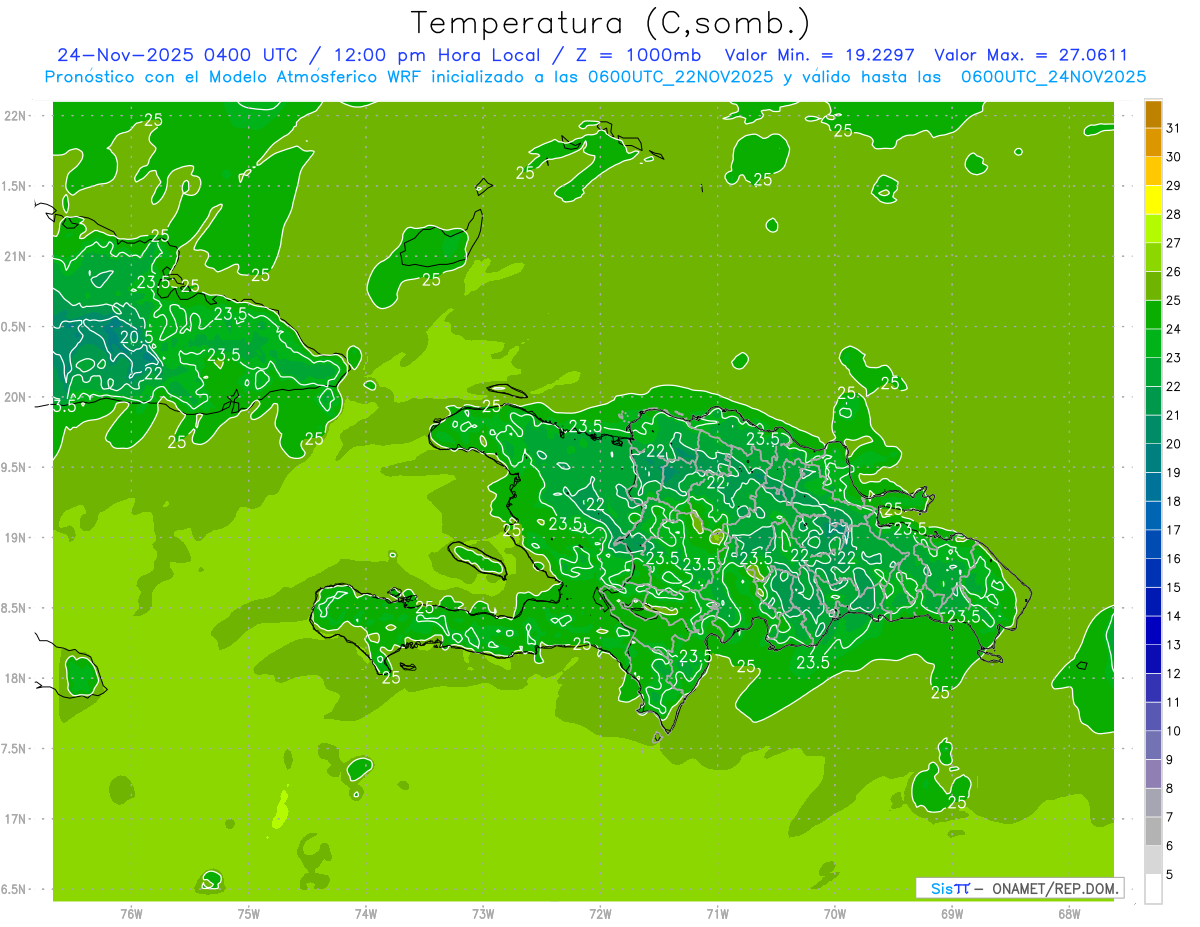Click the "17N" latitude axis label
Image resolution: width=1200 pixels, height=927 pixels.
(17, 819)
